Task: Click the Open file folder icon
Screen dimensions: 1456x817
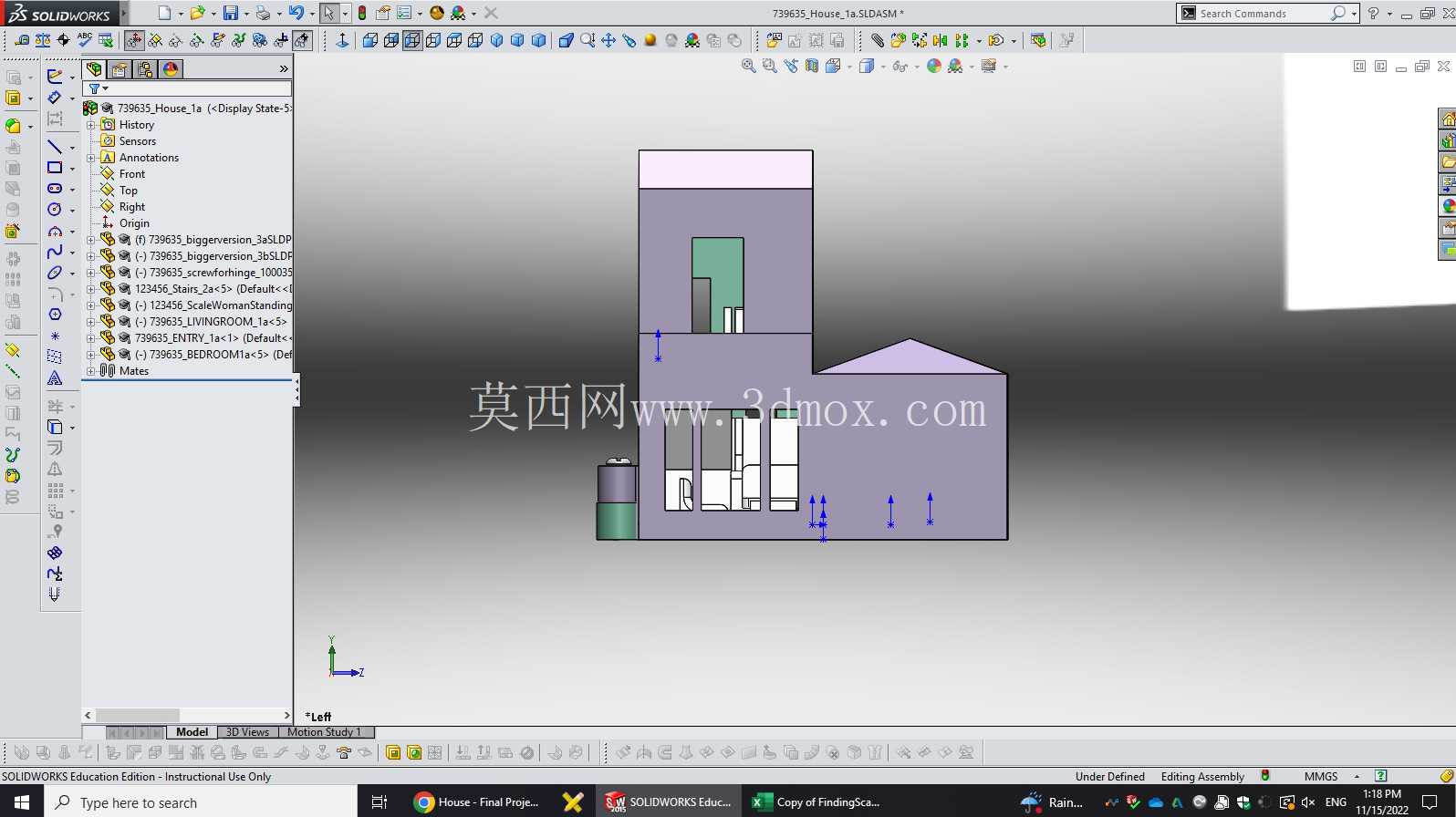Action: (x=196, y=13)
